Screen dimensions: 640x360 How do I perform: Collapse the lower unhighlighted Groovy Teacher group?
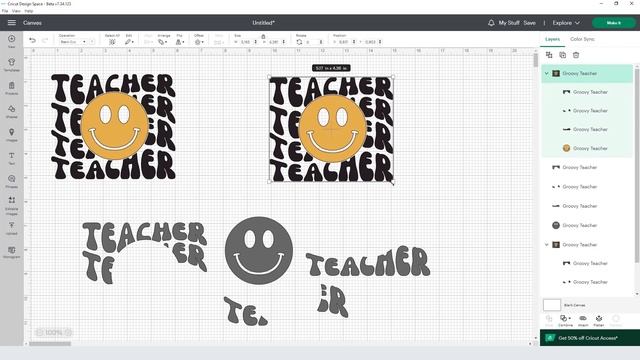[547, 245]
